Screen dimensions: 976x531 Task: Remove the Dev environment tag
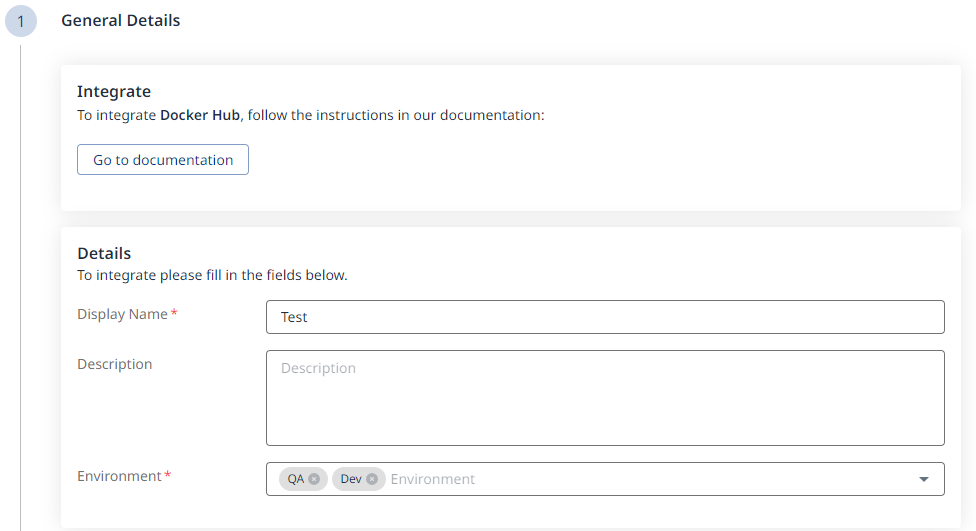click(x=372, y=479)
